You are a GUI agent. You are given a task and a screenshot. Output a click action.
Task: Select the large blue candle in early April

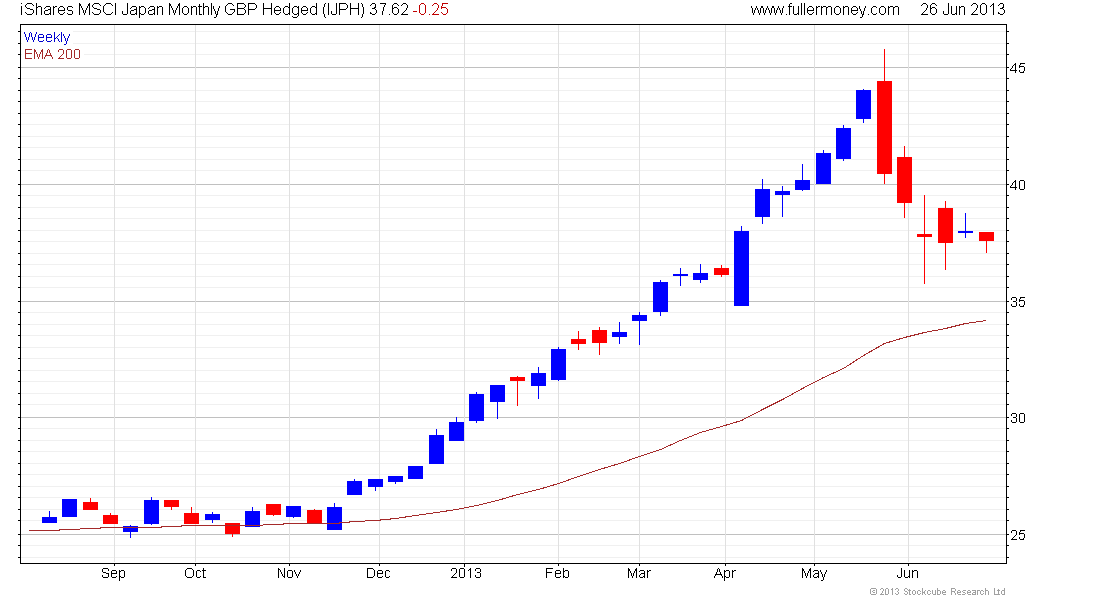click(742, 268)
